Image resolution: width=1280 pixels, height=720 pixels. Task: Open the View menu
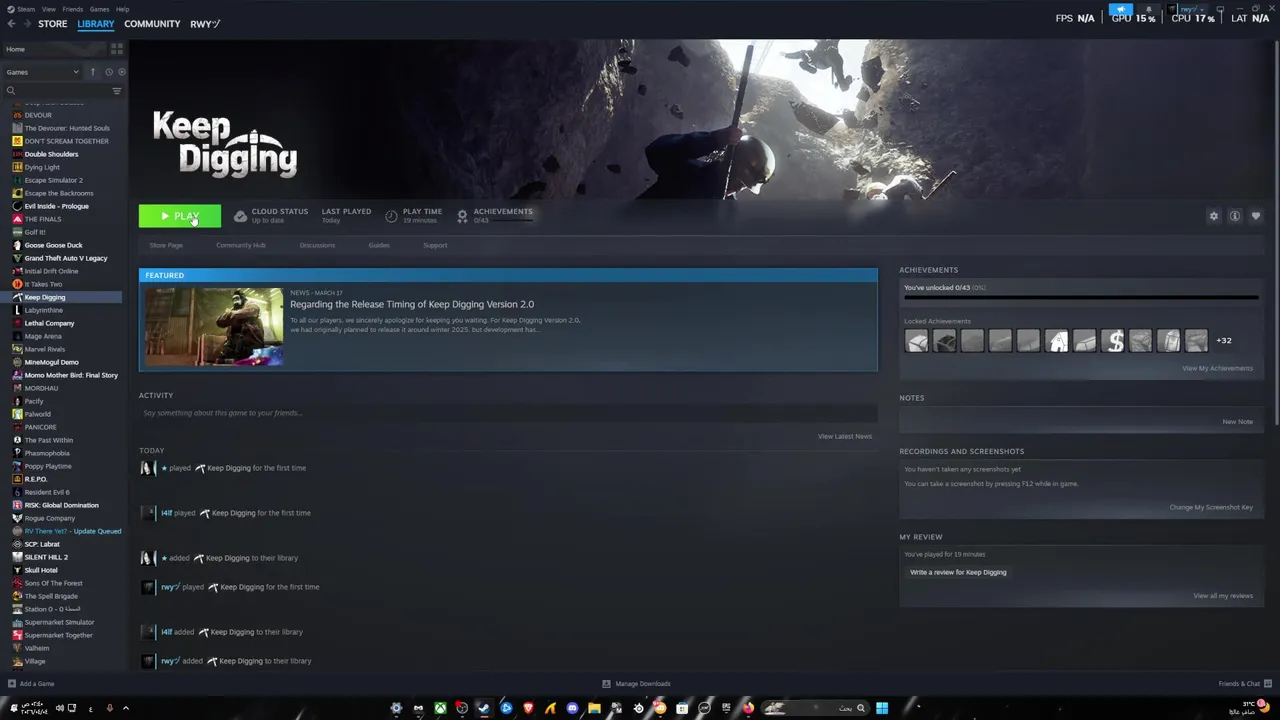pyautogui.click(x=49, y=9)
